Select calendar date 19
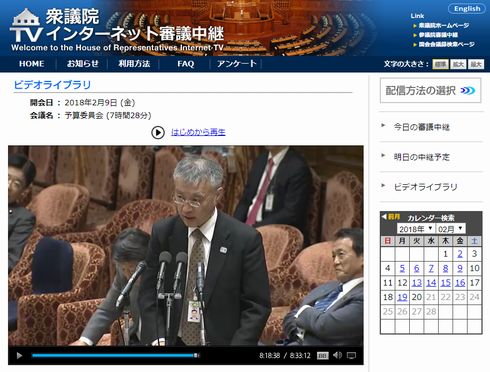 coord(402,297)
